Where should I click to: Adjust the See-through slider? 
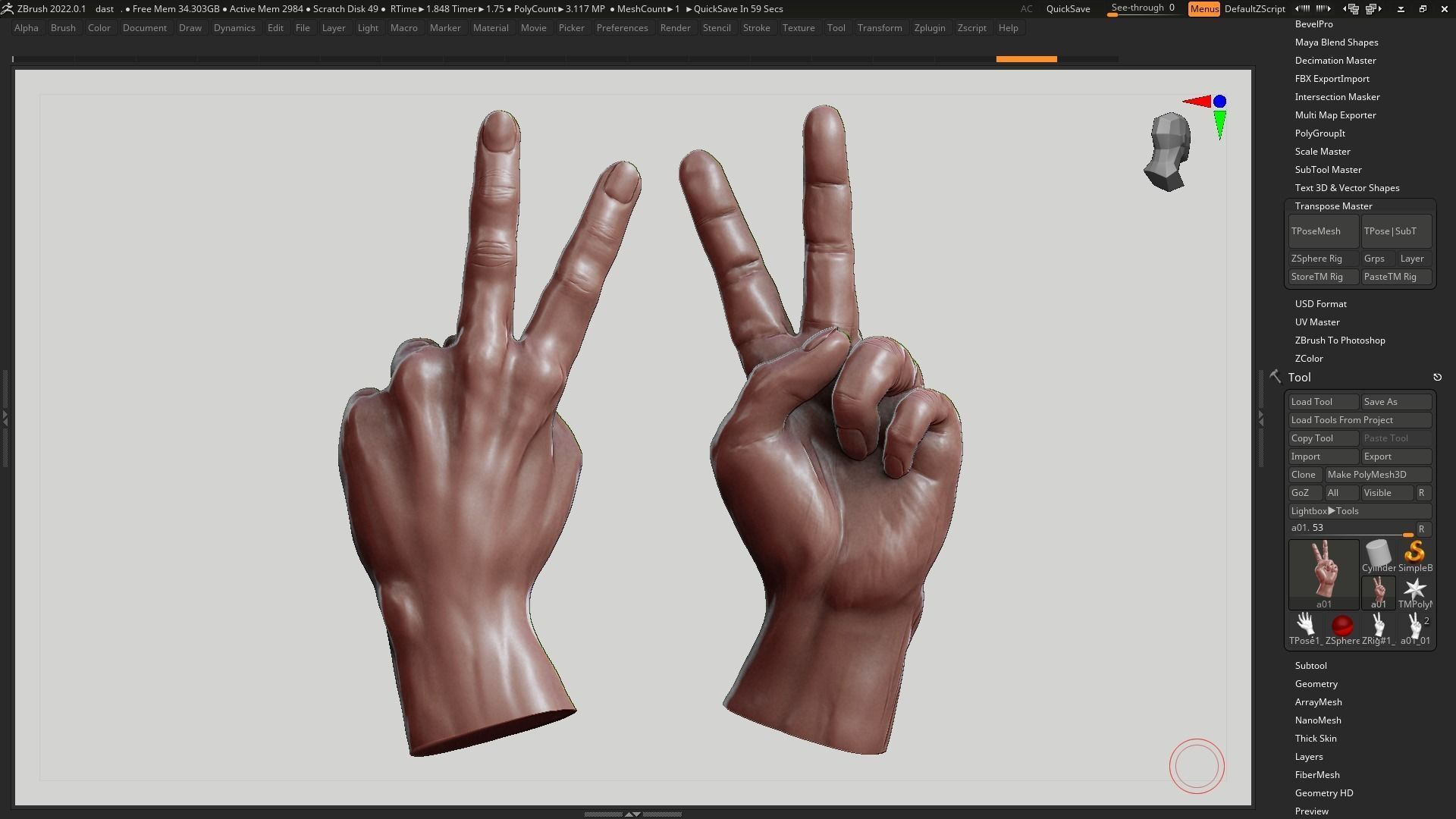[x=1143, y=8]
